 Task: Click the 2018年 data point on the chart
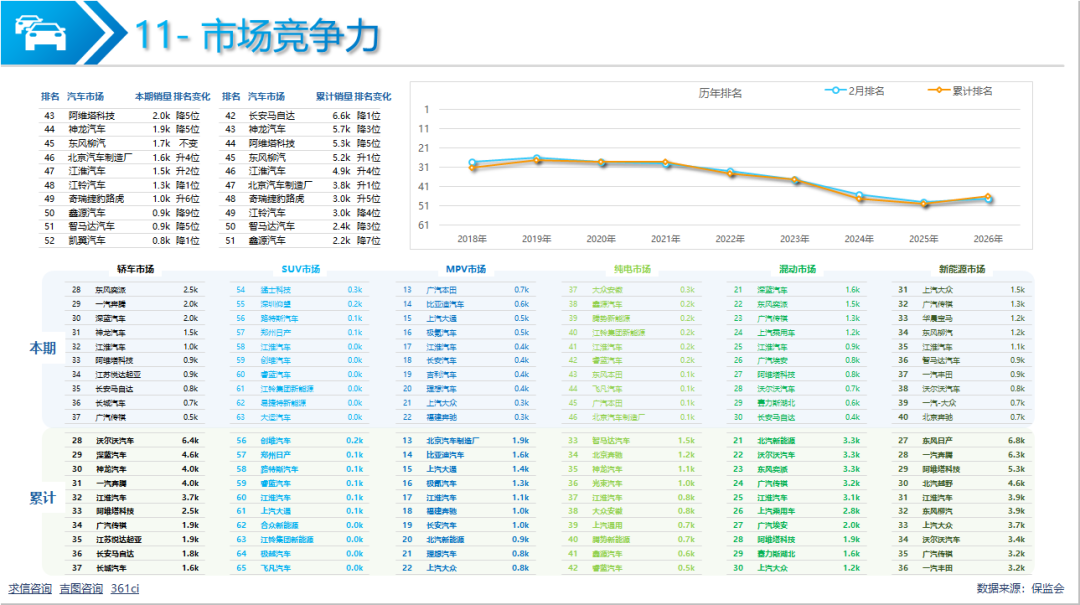(x=472, y=162)
